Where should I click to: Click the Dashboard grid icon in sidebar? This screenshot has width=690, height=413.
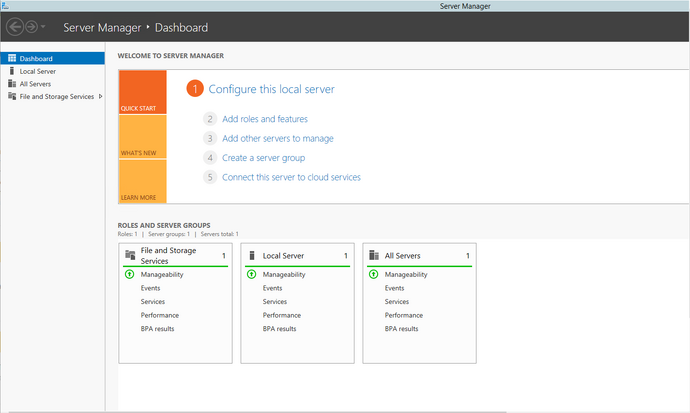point(12,58)
